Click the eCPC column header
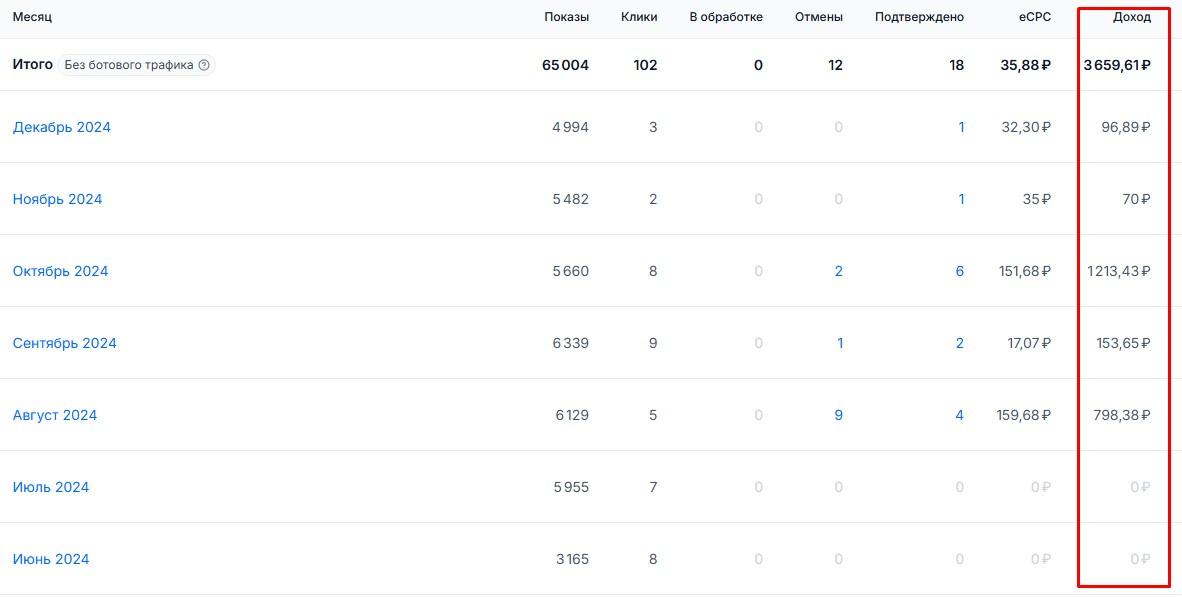The height and width of the screenshot is (597, 1182). tap(1033, 17)
